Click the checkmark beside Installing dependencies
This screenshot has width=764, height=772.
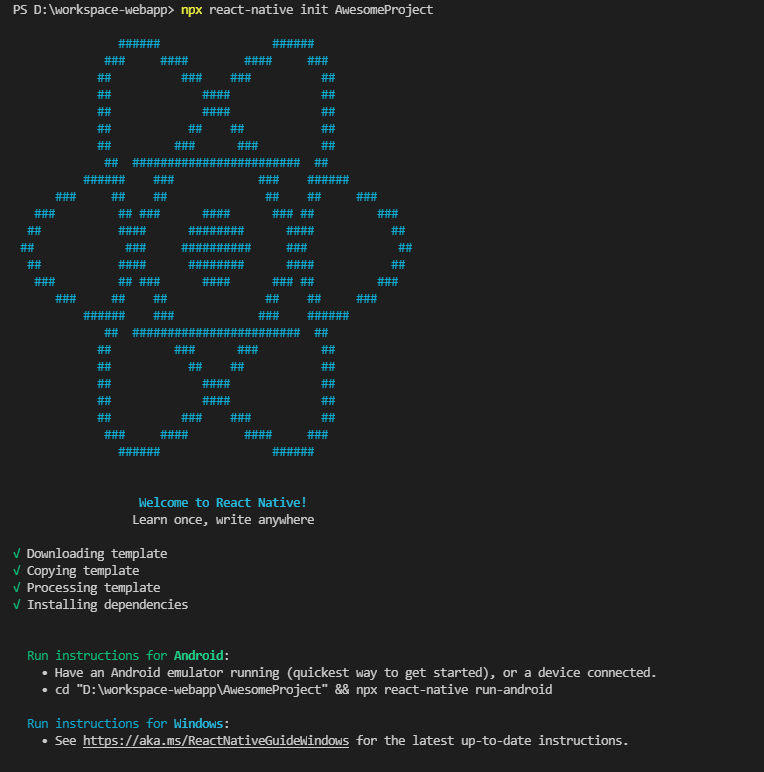point(17,605)
